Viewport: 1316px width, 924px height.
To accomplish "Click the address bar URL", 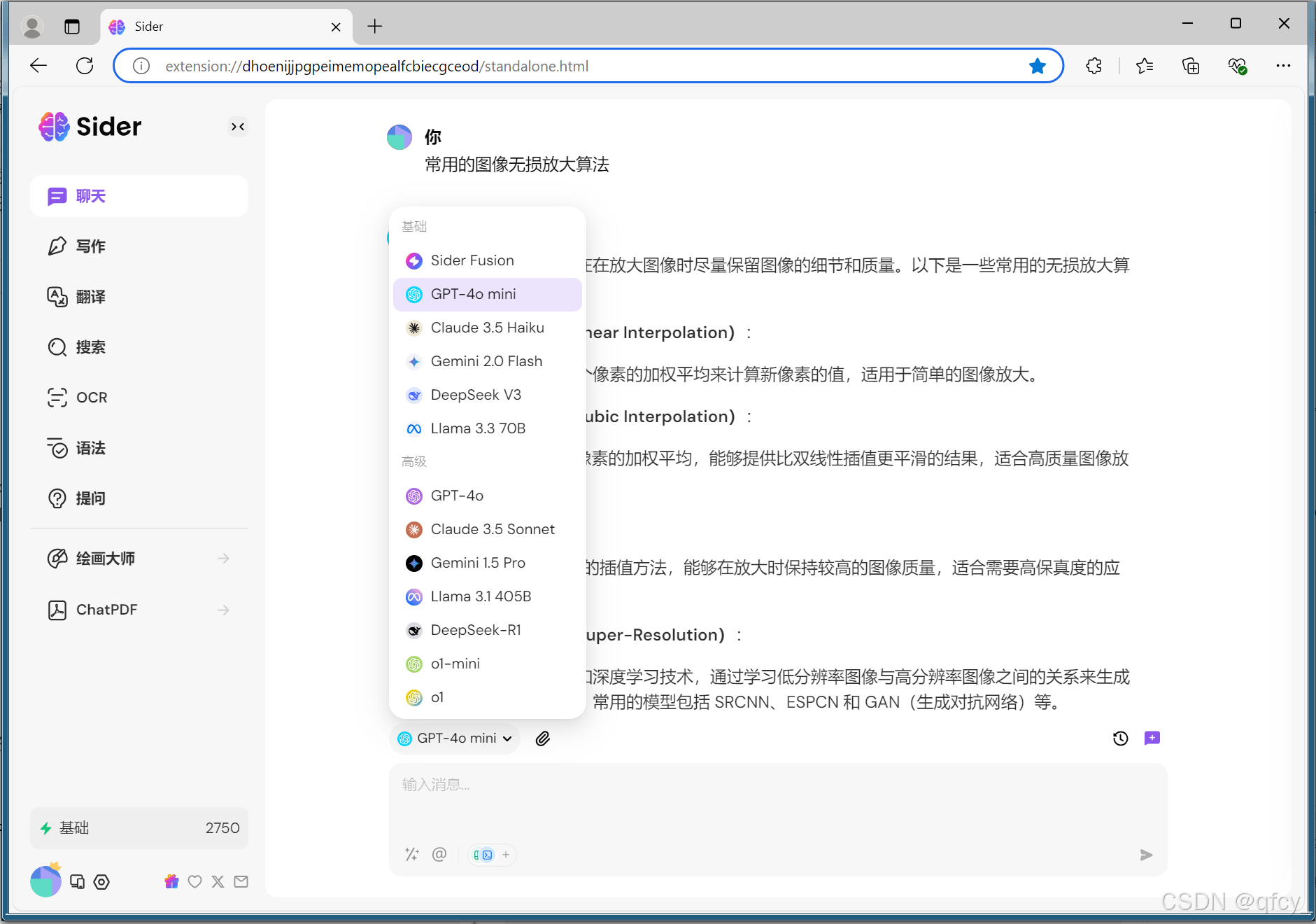I will click(x=376, y=66).
